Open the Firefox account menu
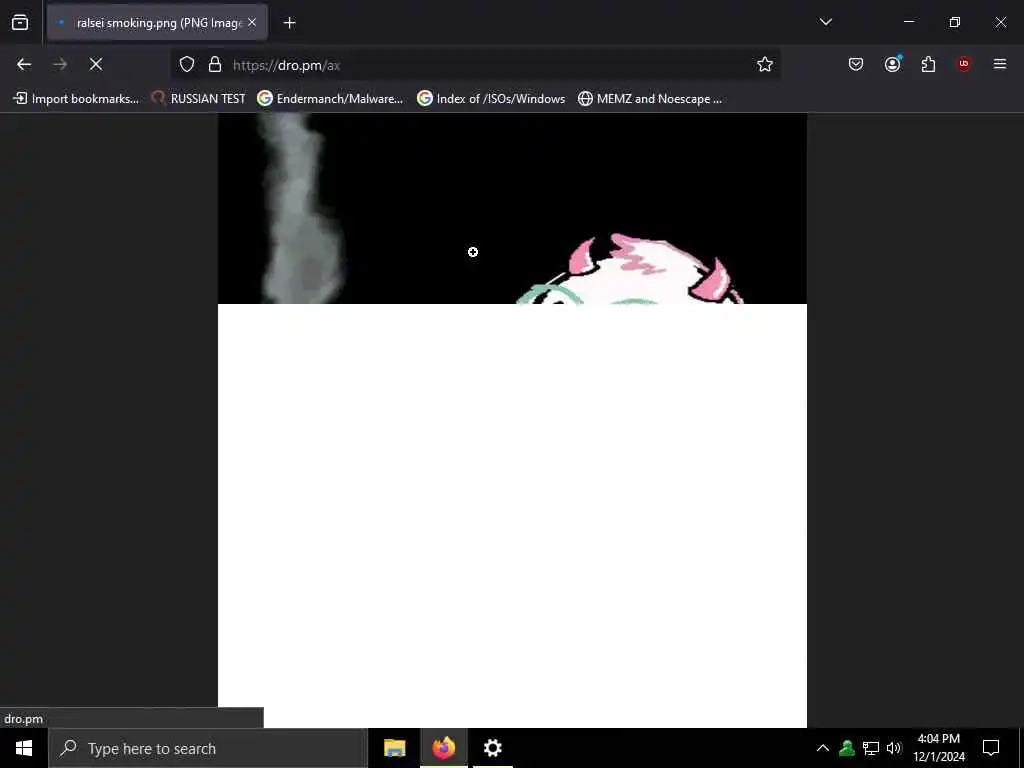1024x768 pixels. 893,64
